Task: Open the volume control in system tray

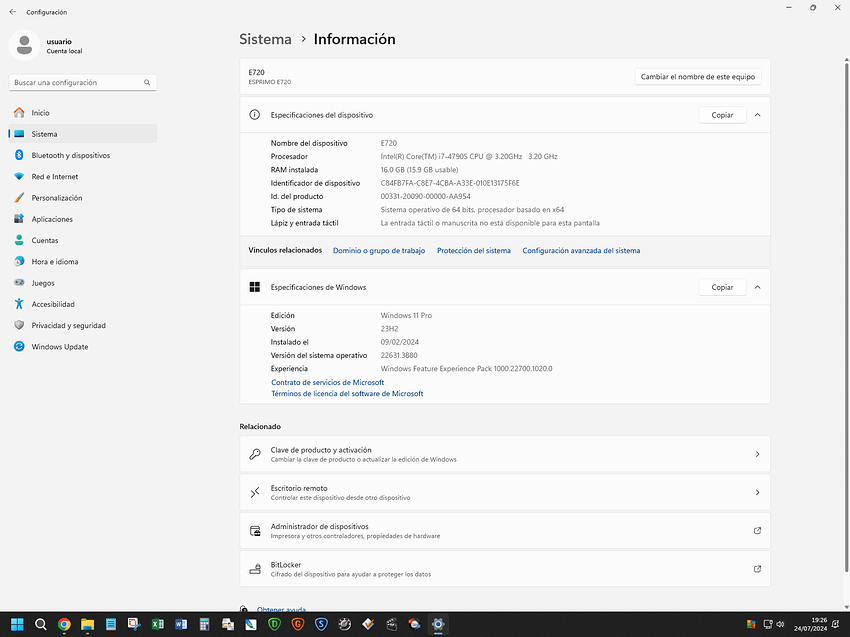Action: tap(781, 625)
